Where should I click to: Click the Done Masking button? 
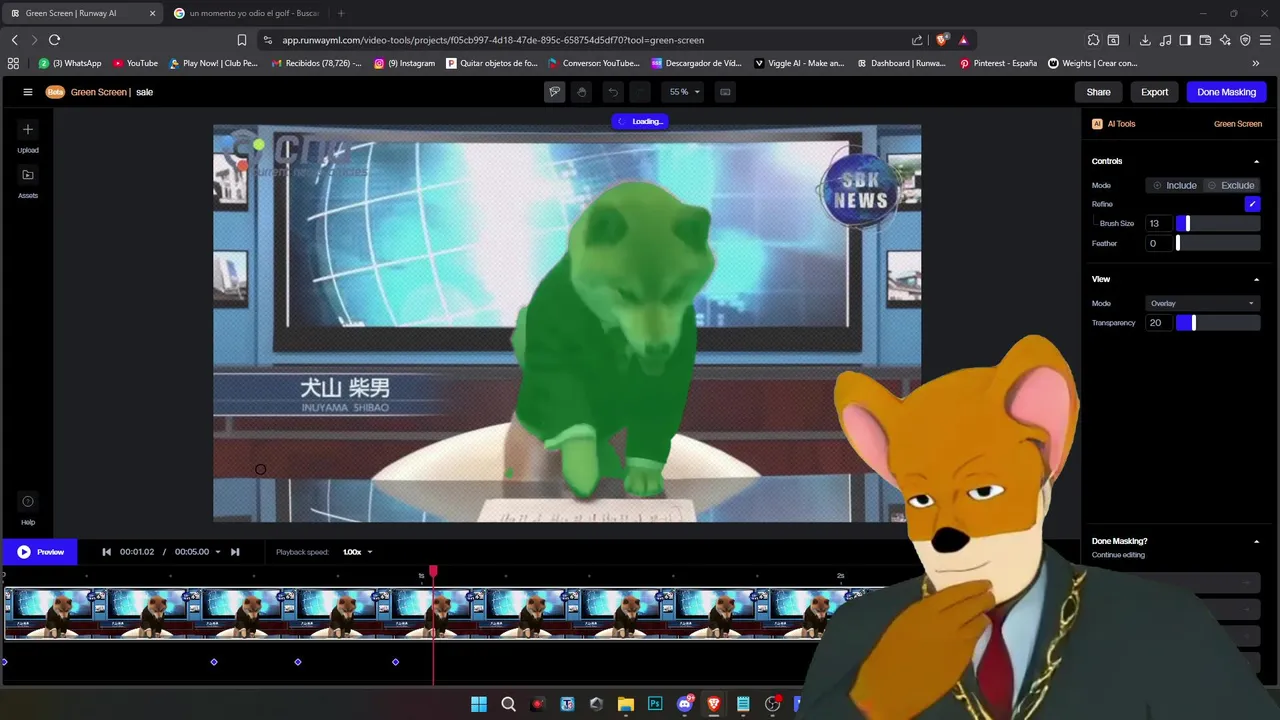click(1226, 92)
